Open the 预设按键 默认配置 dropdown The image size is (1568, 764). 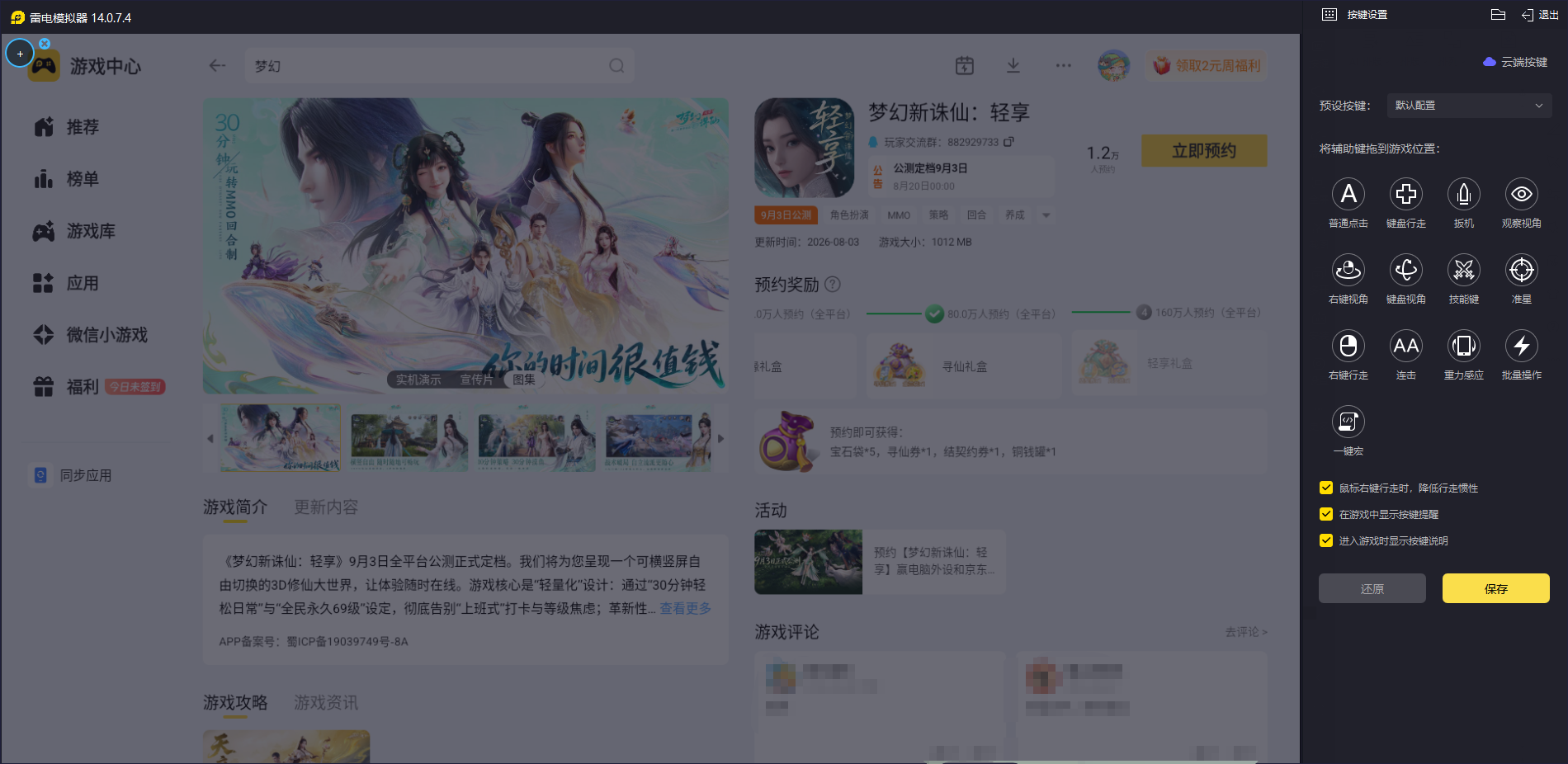pos(1469,106)
